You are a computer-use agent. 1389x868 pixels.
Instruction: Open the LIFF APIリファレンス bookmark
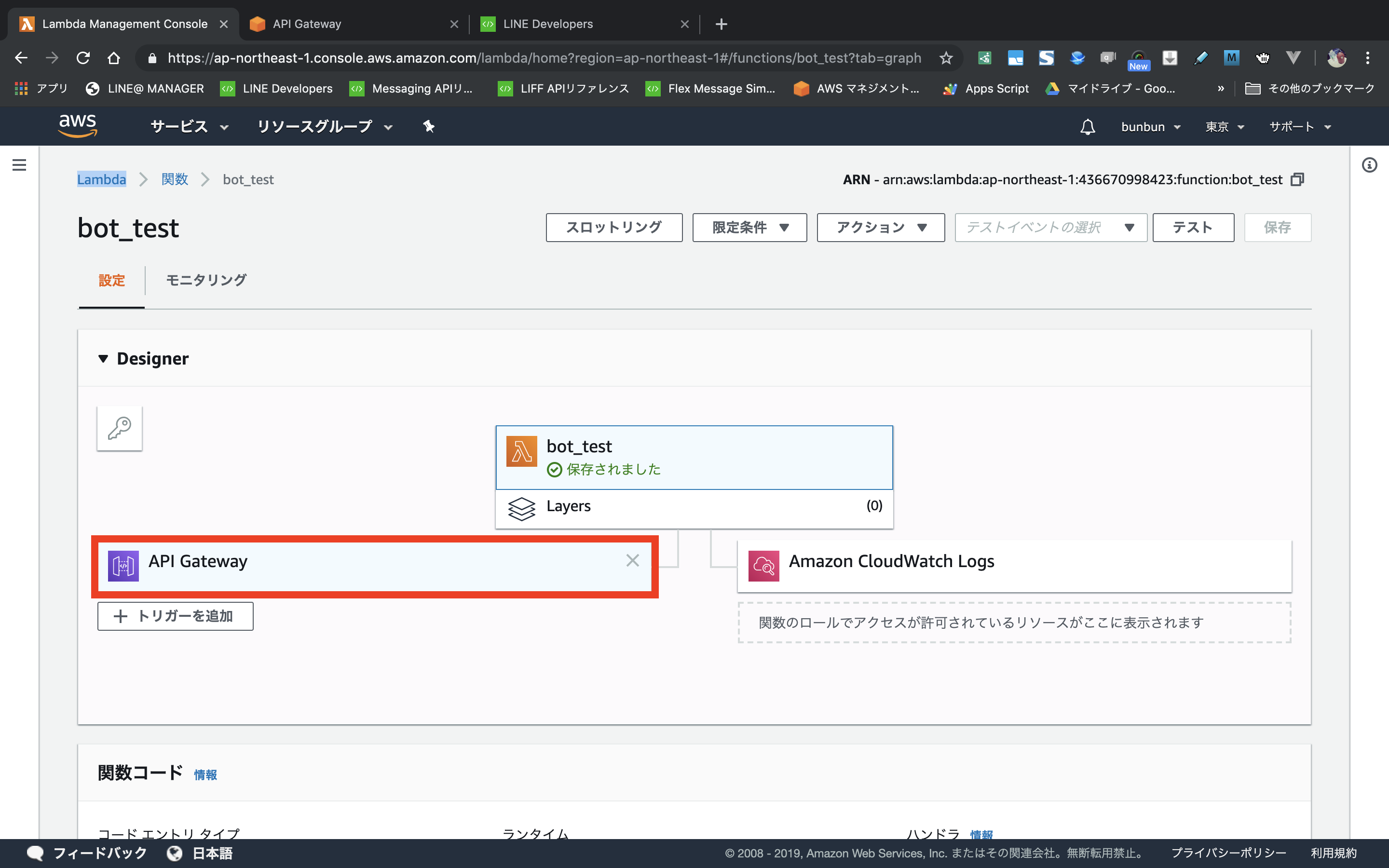[x=563, y=88]
